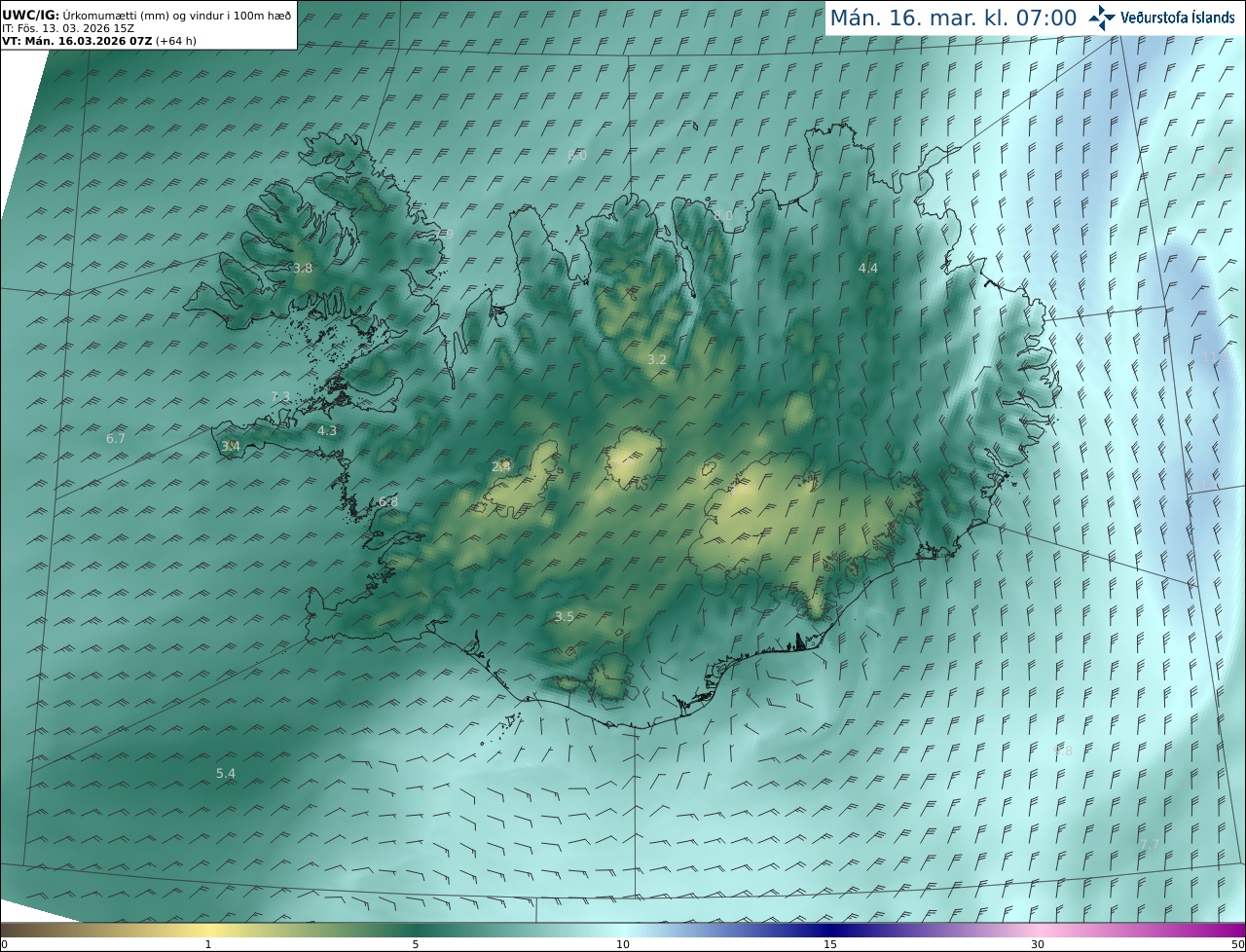
Task: Click the 6.7 value west of Iceland
Action: (x=116, y=438)
